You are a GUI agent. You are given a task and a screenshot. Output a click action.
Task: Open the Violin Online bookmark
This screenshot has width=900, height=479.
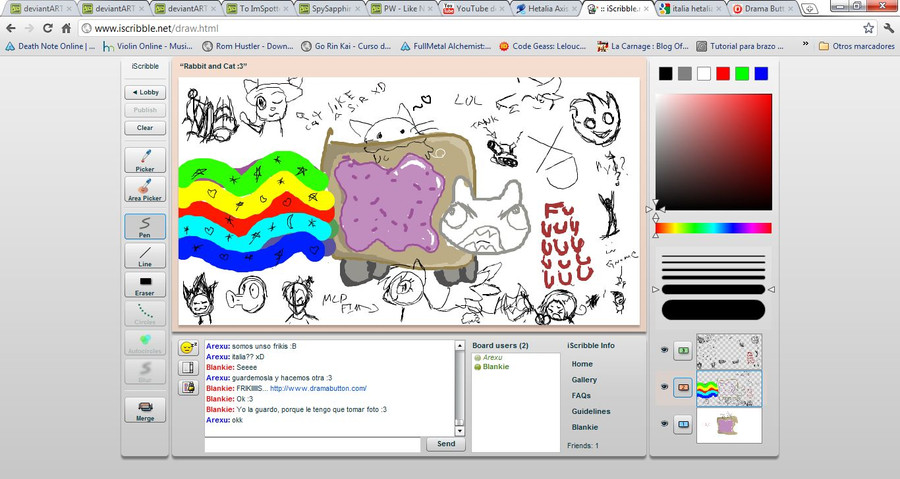[148, 46]
